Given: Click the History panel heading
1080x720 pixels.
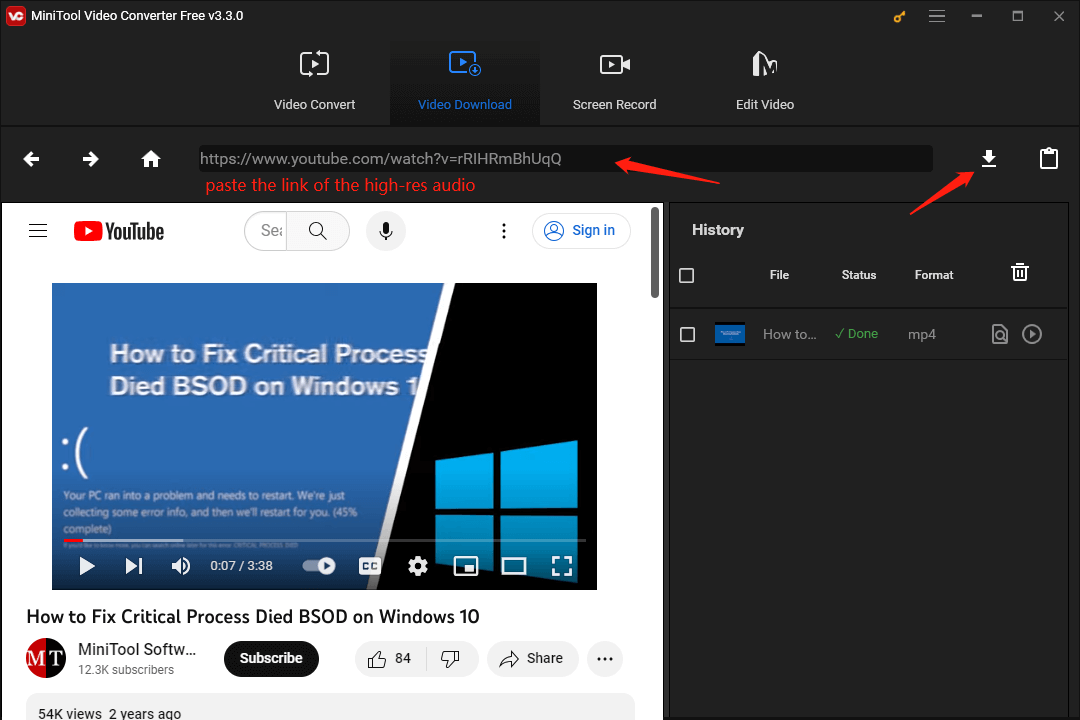Looking at the screenshot, I should pos(718,230).
